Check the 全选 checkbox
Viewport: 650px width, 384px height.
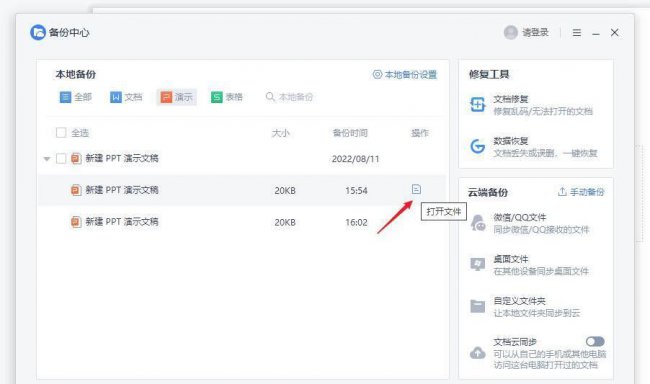(x=61, y=133)
